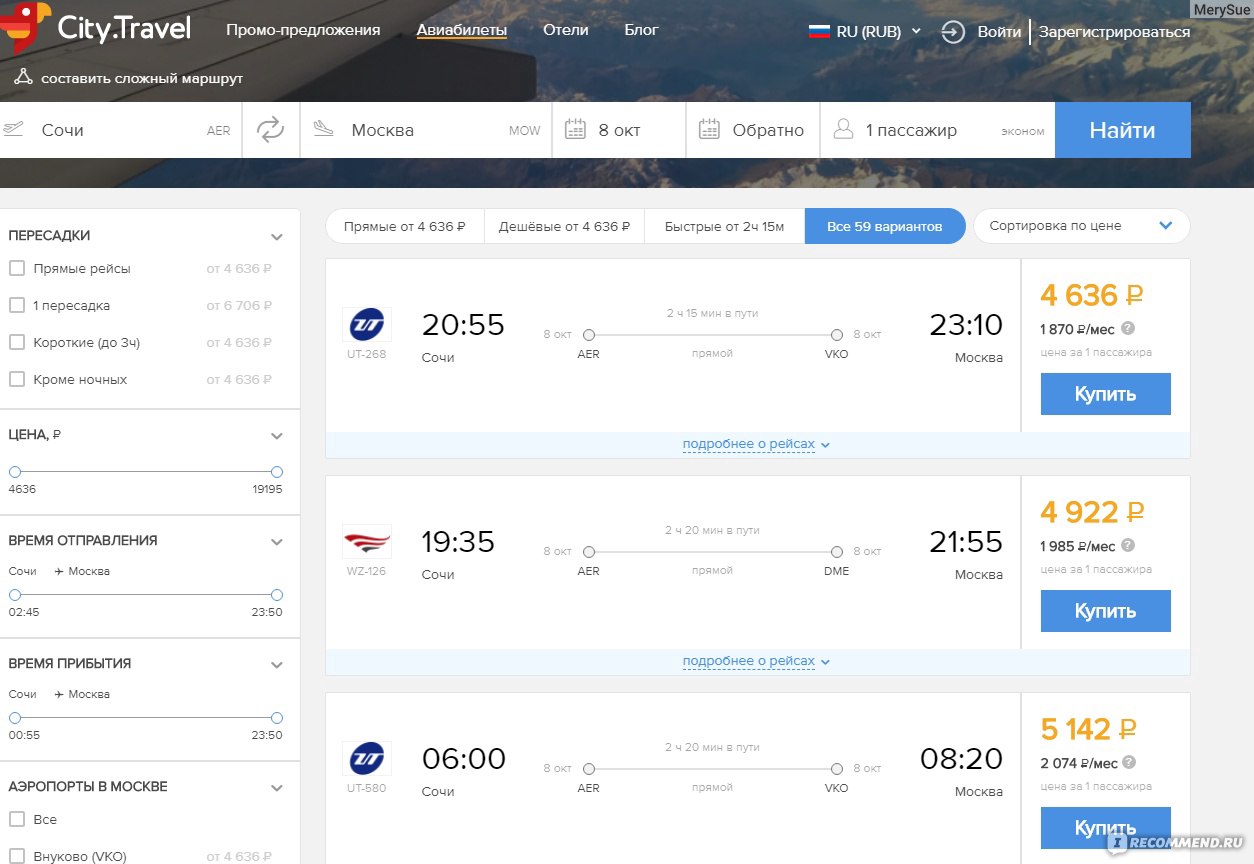
Task: Click the Russian flag currency icon
Action: point(819,31)
